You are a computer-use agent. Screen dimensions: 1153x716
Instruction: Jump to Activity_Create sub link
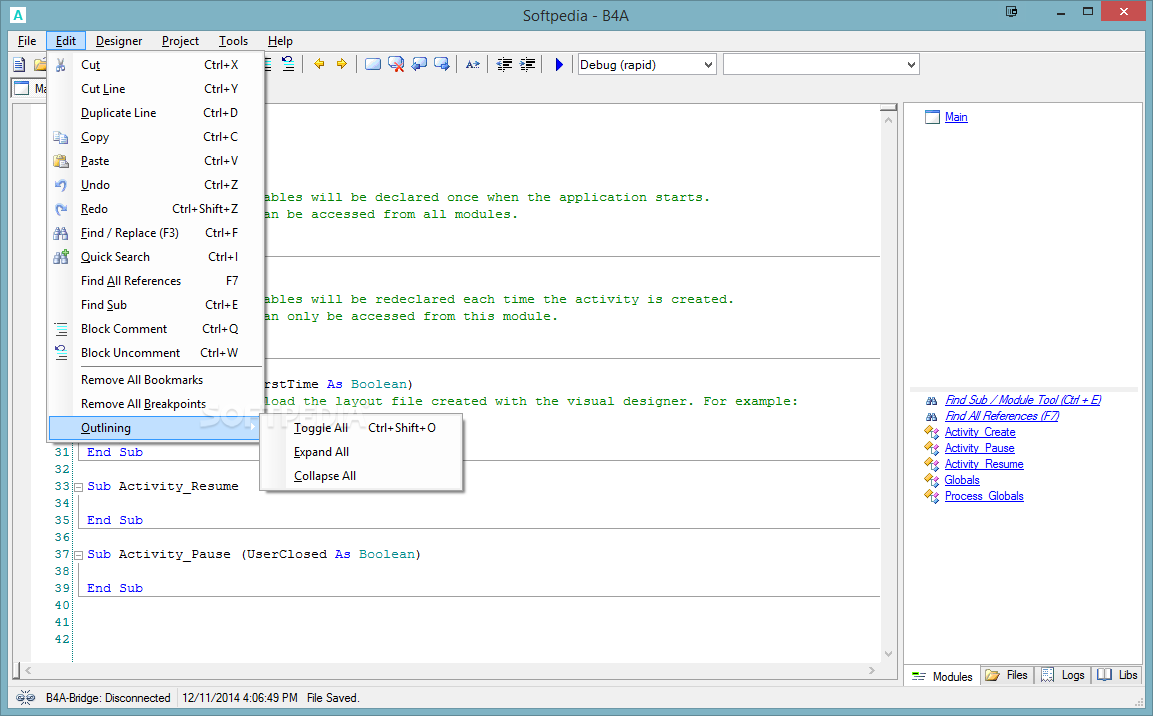(980, 432)
